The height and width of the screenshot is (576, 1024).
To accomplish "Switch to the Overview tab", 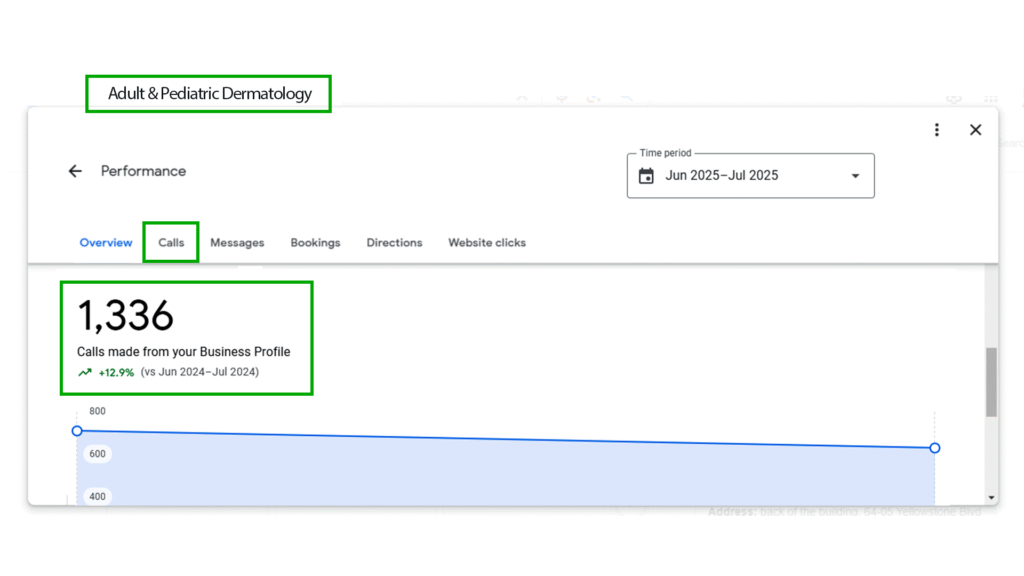I will click(106, 243).
